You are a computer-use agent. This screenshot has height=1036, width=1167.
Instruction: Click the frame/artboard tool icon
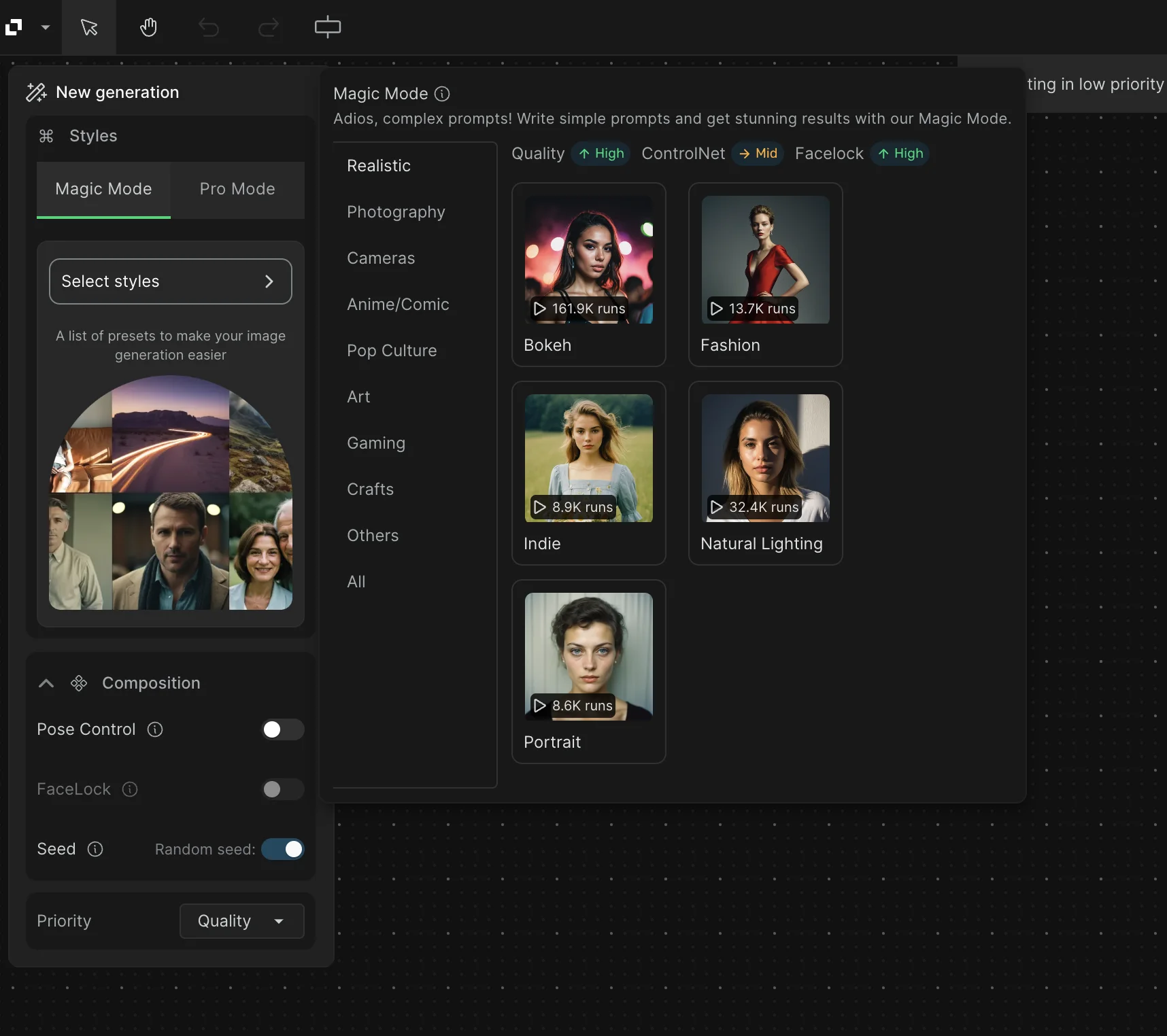[328, 27]
